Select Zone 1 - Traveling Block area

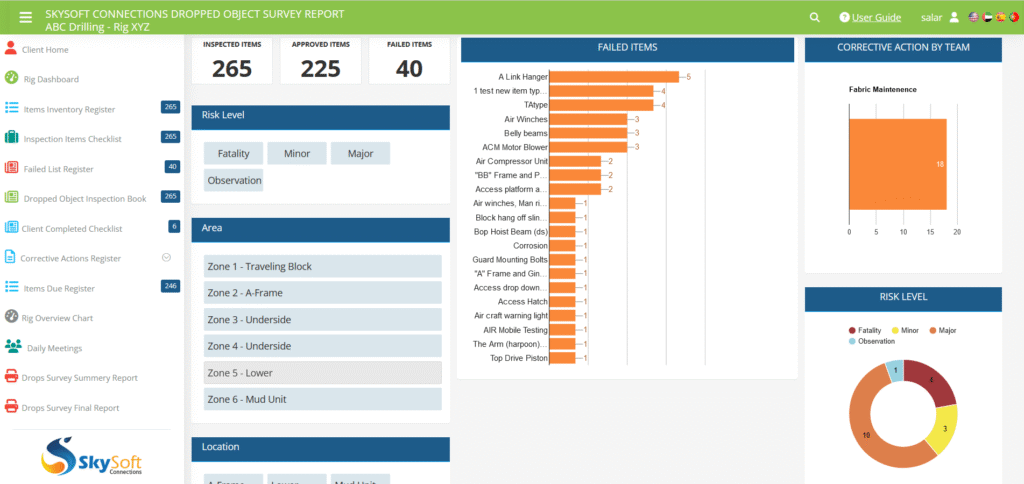(x=321, y=267)
